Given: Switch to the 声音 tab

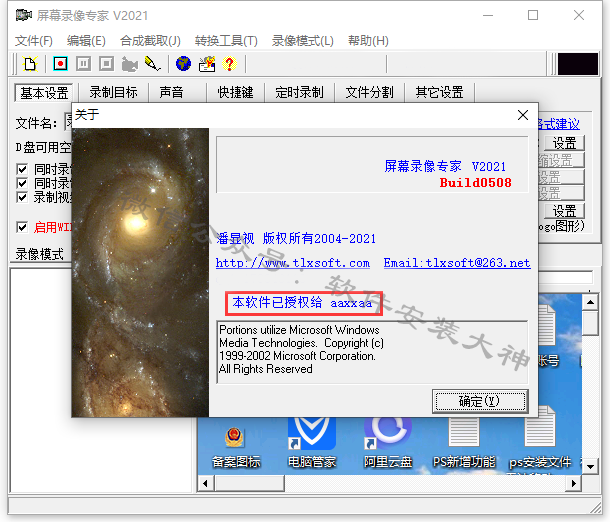Looking at the screenshot, I should click(171, 93).
